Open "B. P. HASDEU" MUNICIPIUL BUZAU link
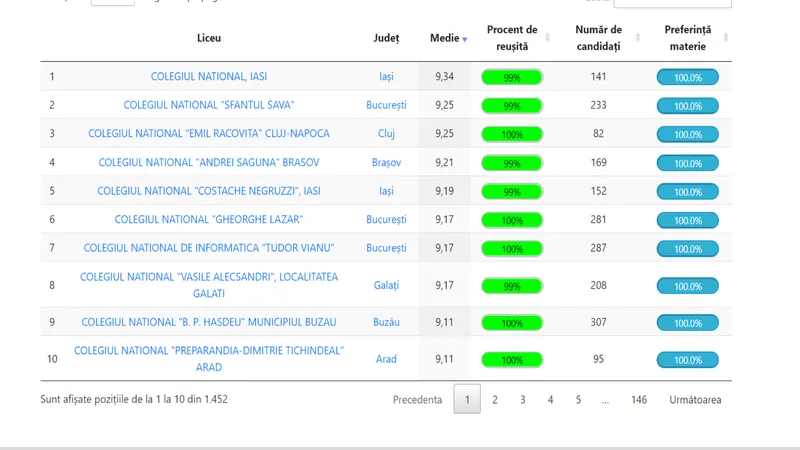 208,322
